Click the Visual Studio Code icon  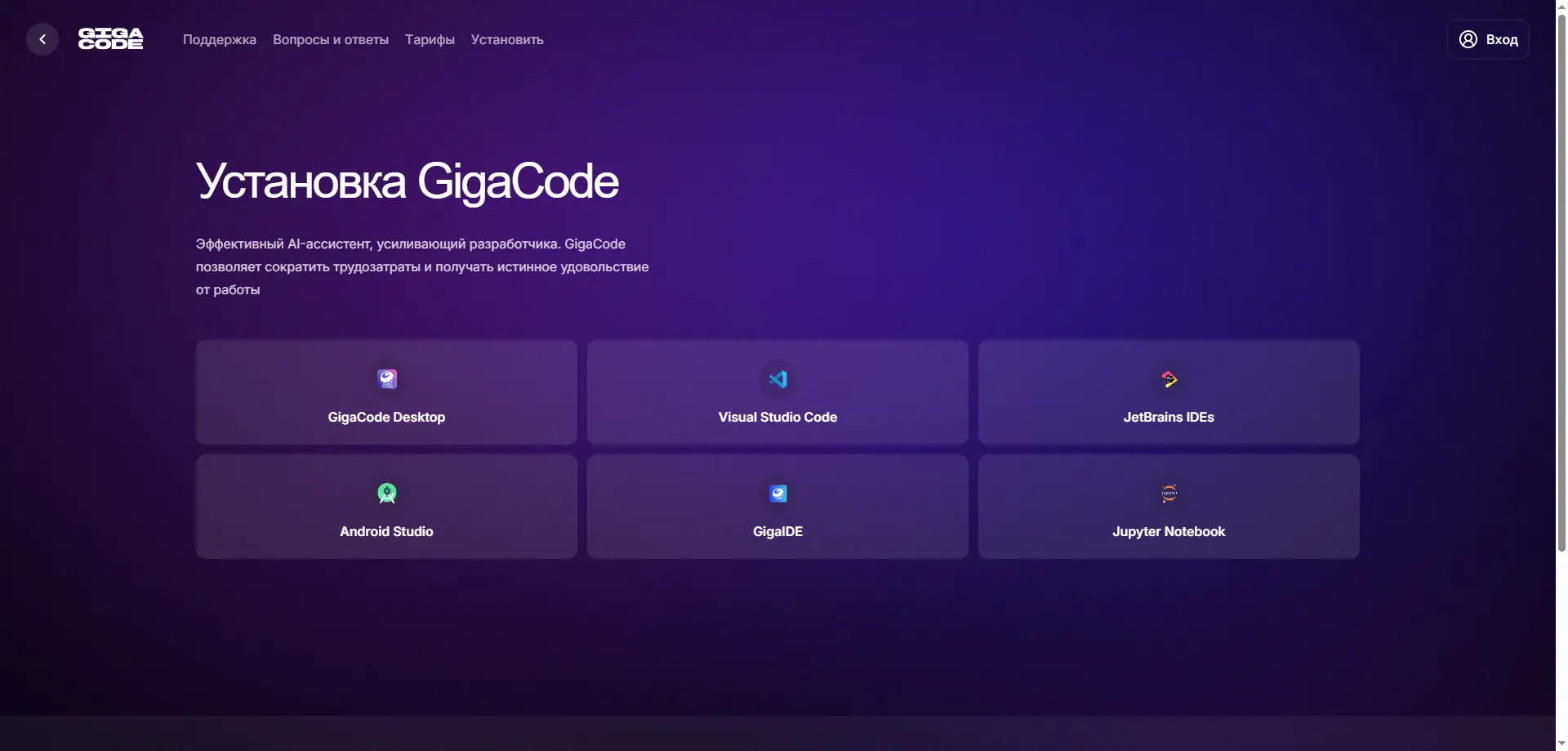777,379
